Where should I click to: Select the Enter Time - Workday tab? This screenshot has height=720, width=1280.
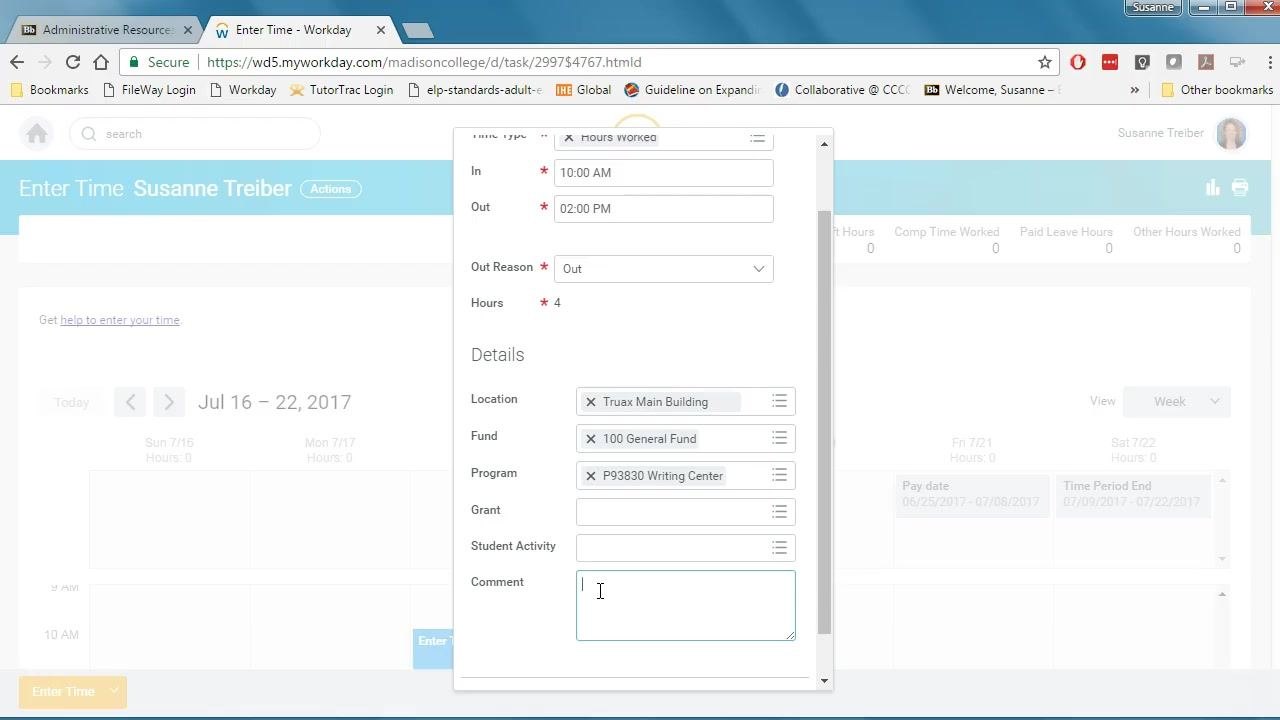[296, 30]
